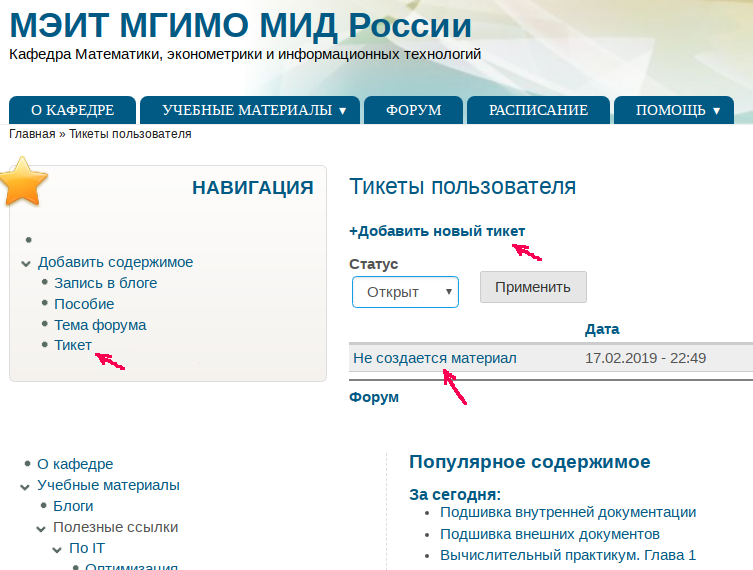Click the МЭИТ МГИМО МИД России site title
The image size is (753, 570).
coord(240,25)
